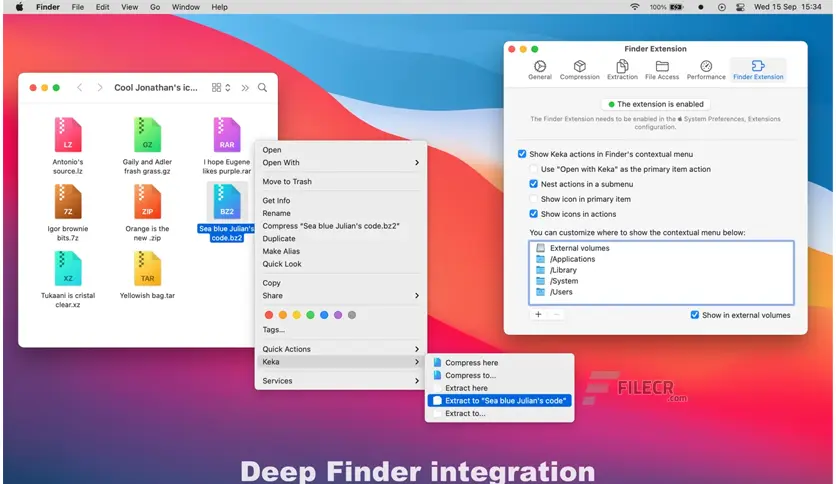Enable Show icon in primary item
Screen dimensions: 836x484
pos(534,199)
